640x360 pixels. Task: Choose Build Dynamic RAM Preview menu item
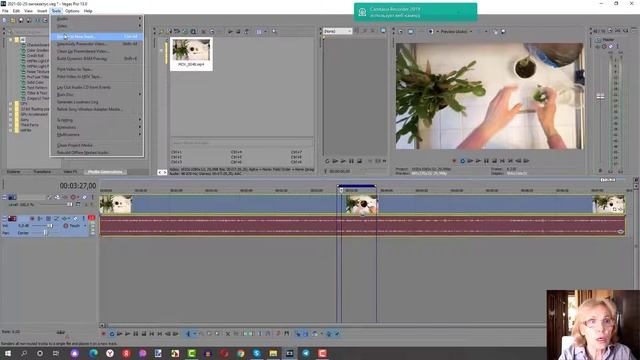(x=97, y=58)
